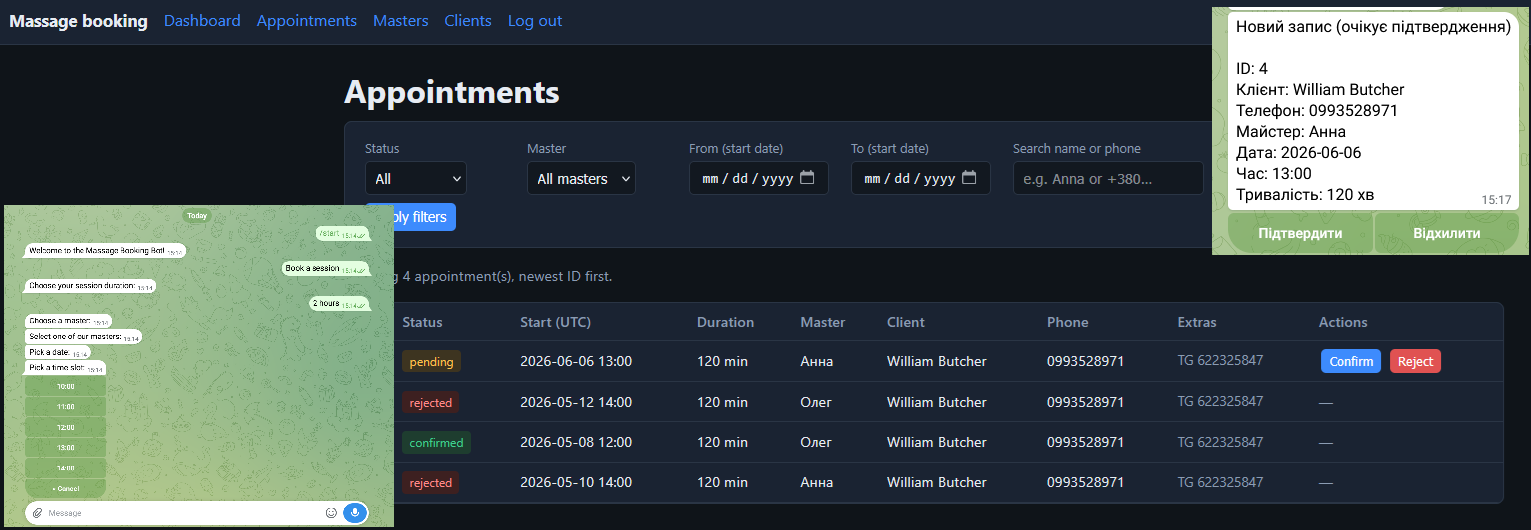Open the Masters nav link
This screenshot has width=1531, height=530.
pyautogui.click(x=401, y=21)
